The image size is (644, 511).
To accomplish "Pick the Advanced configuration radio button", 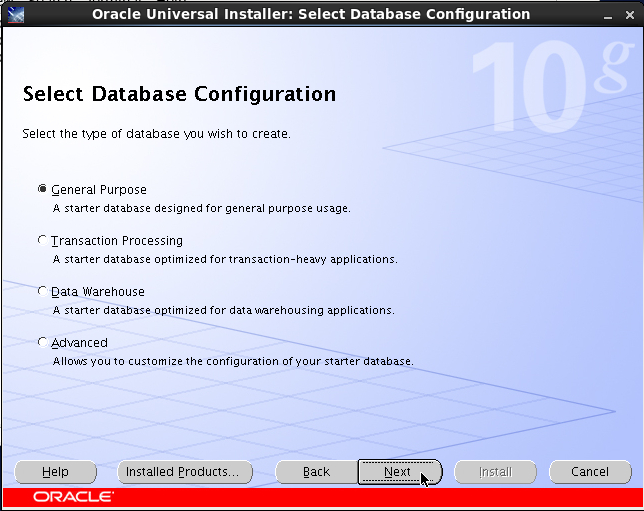I will click(42, 342).
